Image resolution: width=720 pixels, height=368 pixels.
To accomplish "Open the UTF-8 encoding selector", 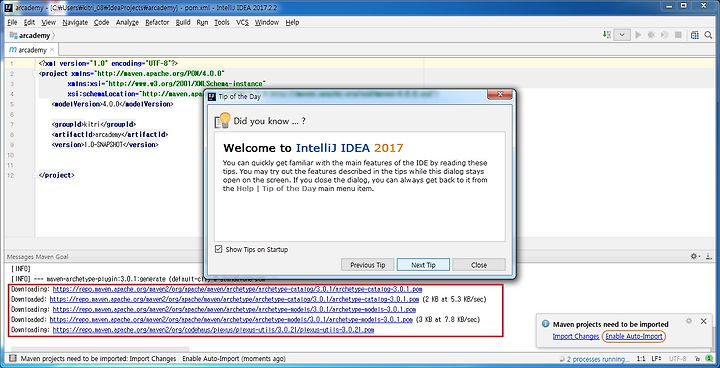I will pos(677,359).
